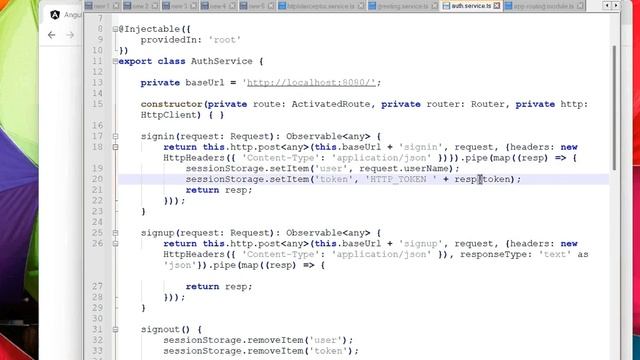Click HttpClient on the constructor's second line

[168, 115]
